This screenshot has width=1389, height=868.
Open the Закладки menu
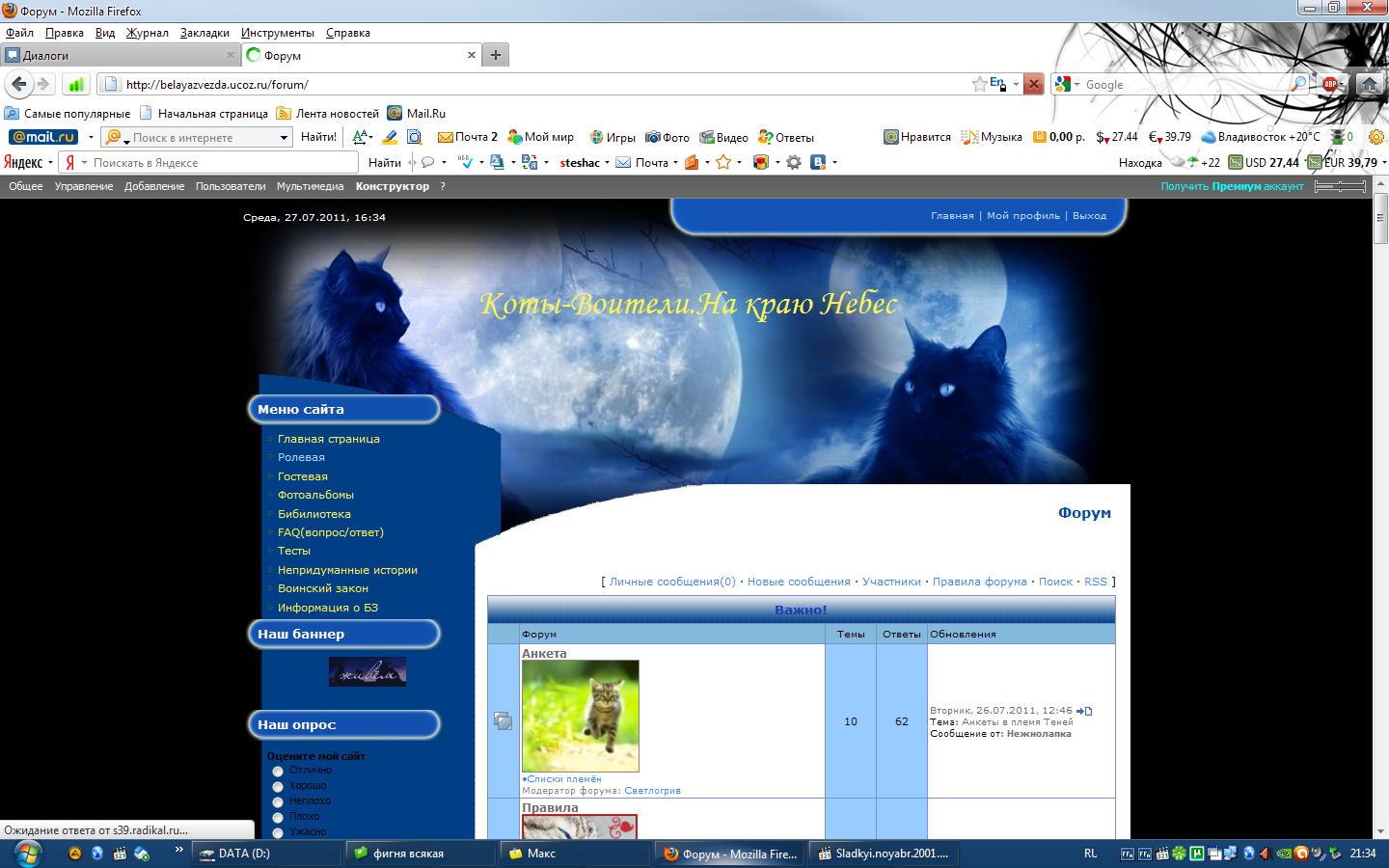coord(204,33)
